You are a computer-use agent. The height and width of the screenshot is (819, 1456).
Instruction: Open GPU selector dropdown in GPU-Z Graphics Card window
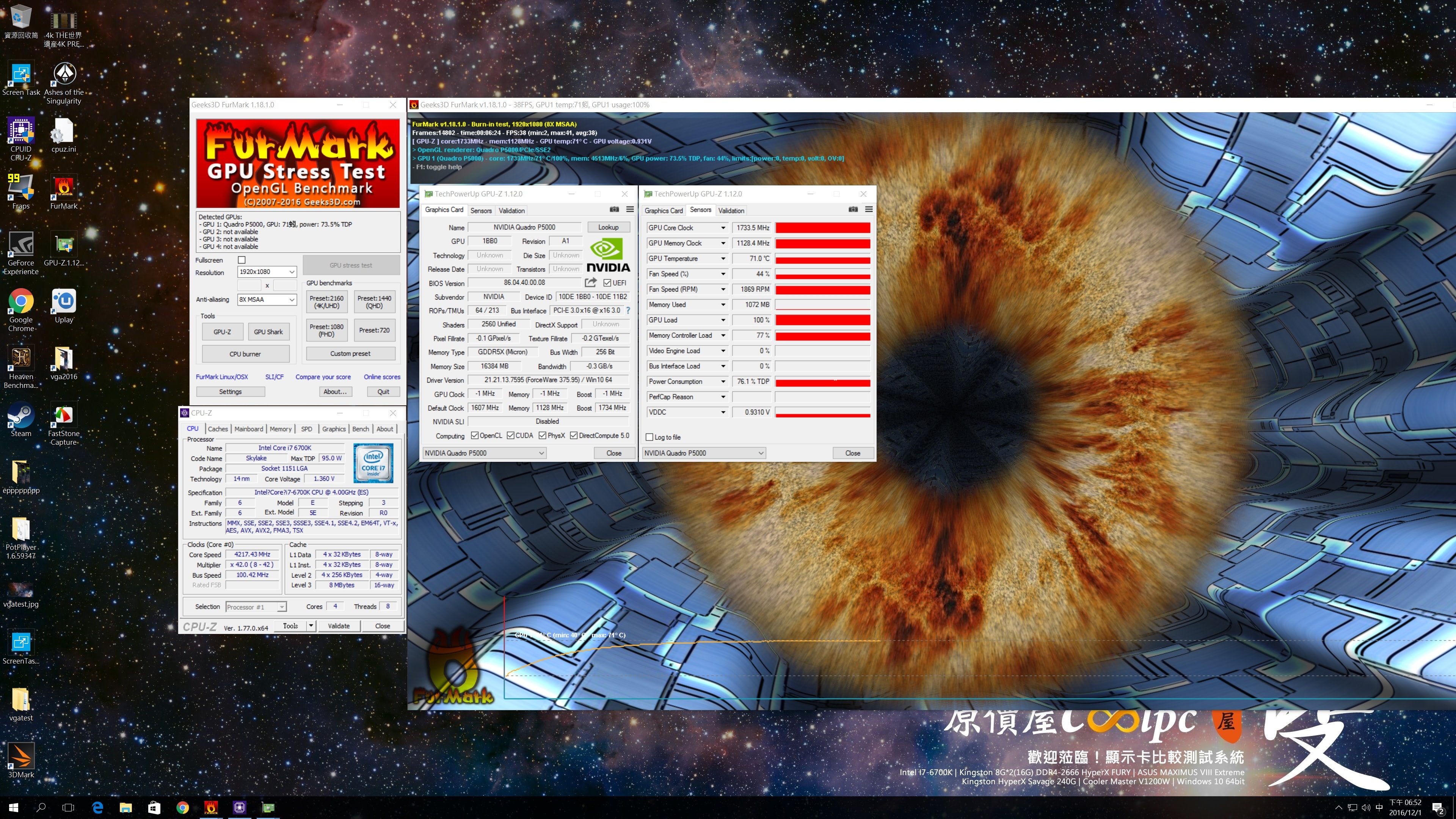(485, 453)
